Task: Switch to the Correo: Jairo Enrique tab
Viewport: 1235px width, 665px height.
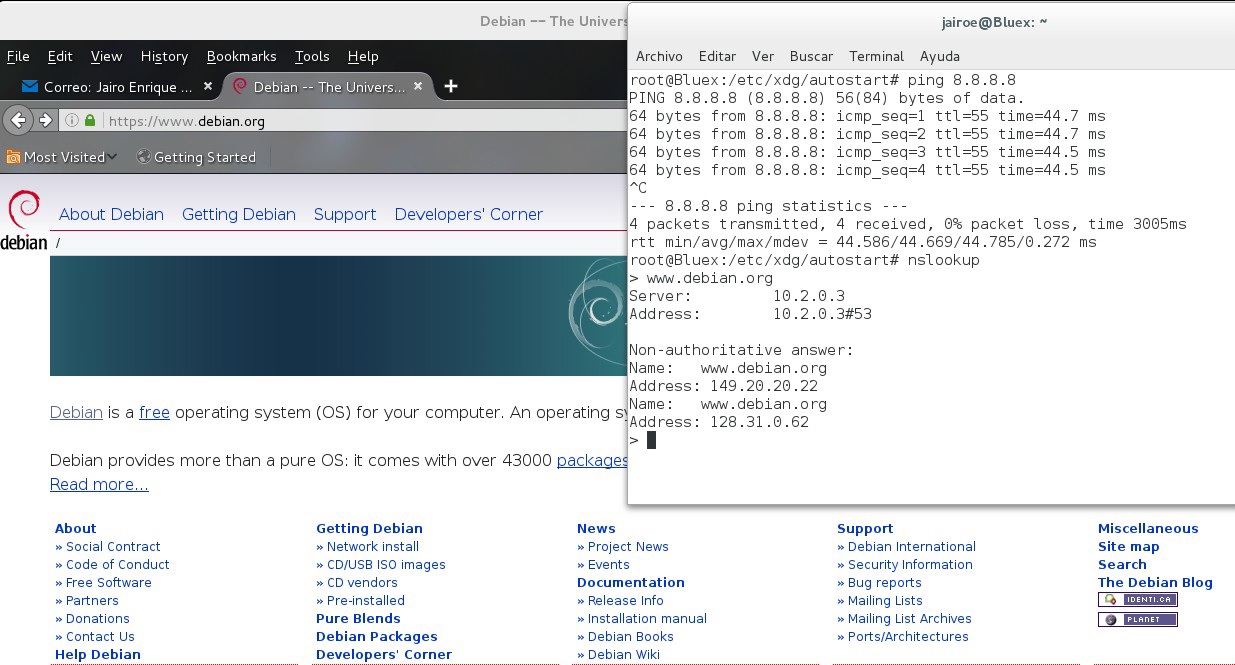Action: pyautogui.click(x=117, y=87)
